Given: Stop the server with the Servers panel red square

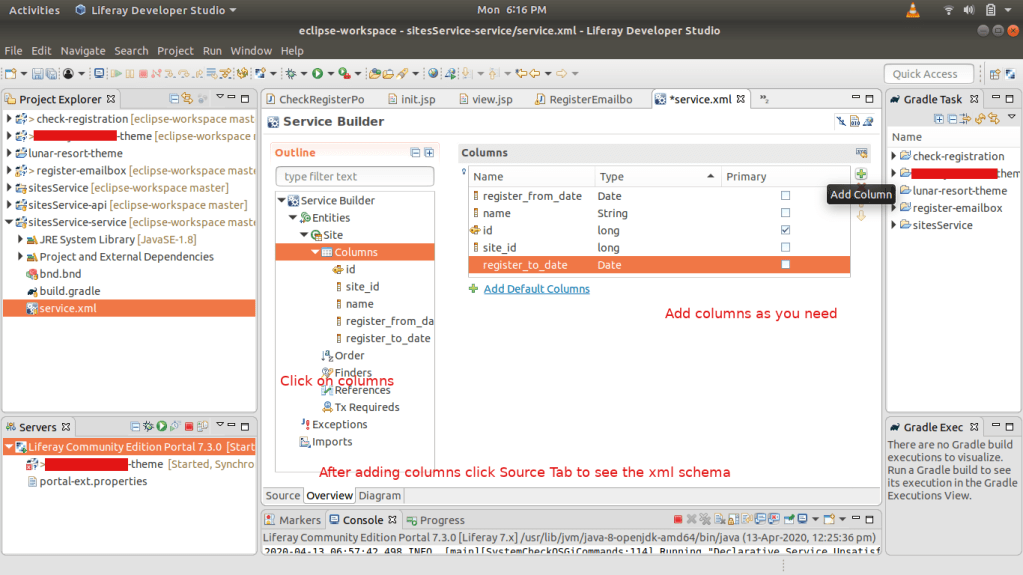Looking at the screenshot, I should pyautogui.click(x=189, y=427).
